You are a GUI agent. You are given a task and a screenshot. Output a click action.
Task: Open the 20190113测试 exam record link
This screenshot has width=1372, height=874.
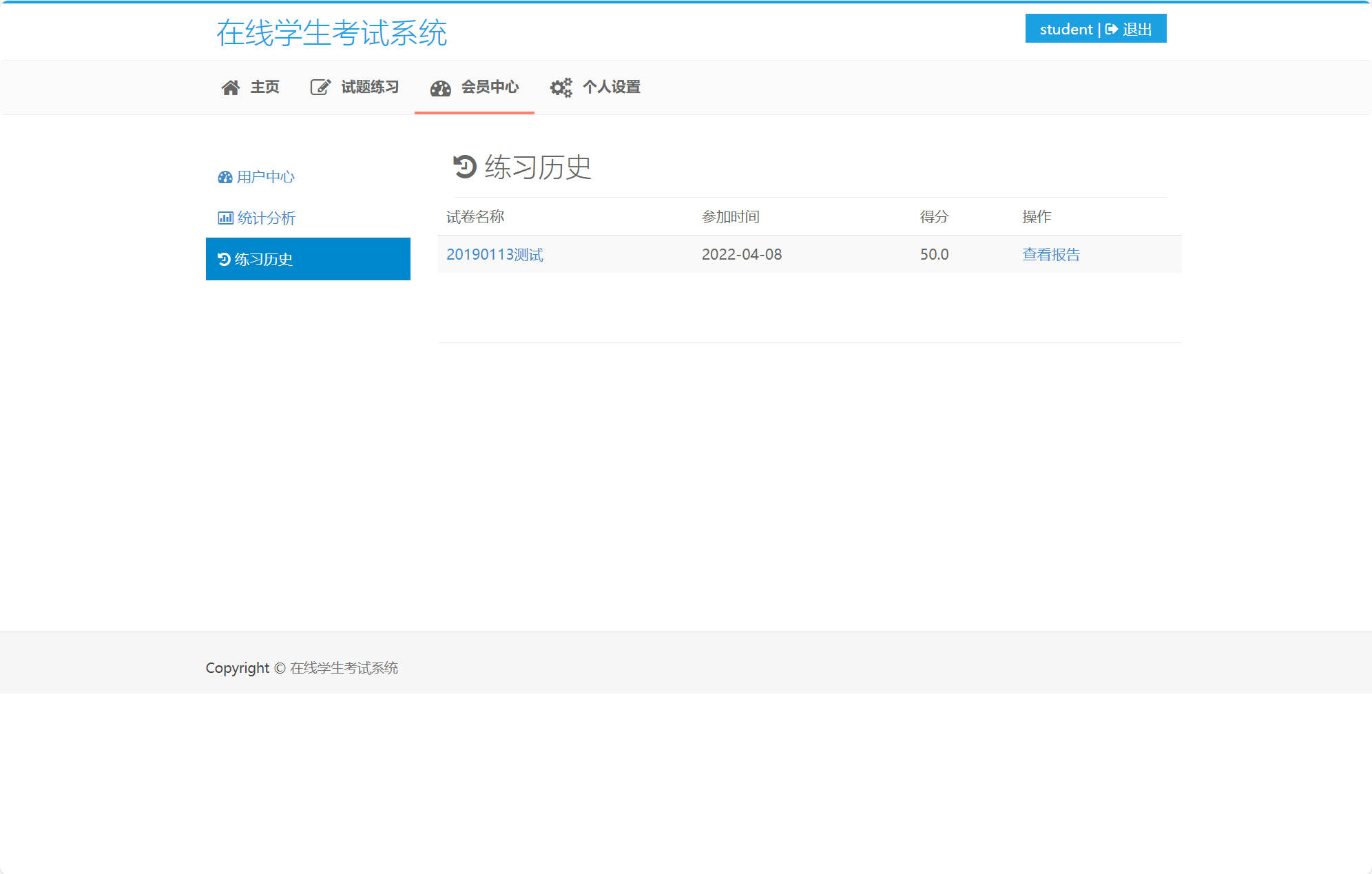tap(495, 254)
